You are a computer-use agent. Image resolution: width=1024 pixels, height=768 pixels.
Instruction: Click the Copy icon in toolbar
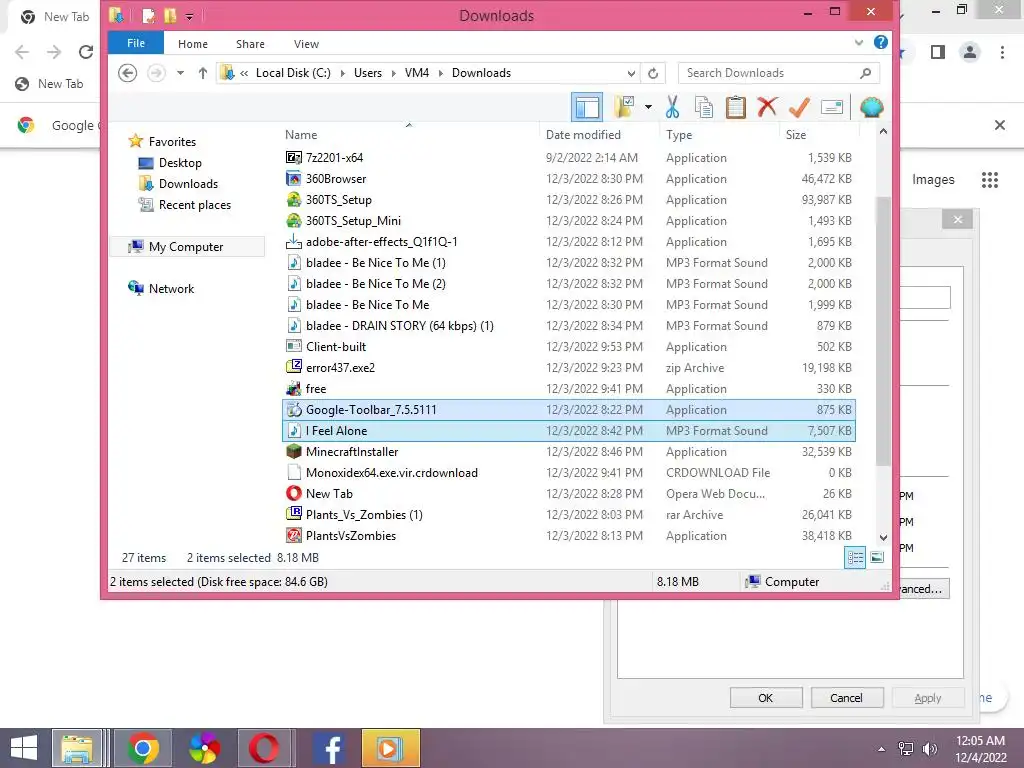(x=703, y=106)
